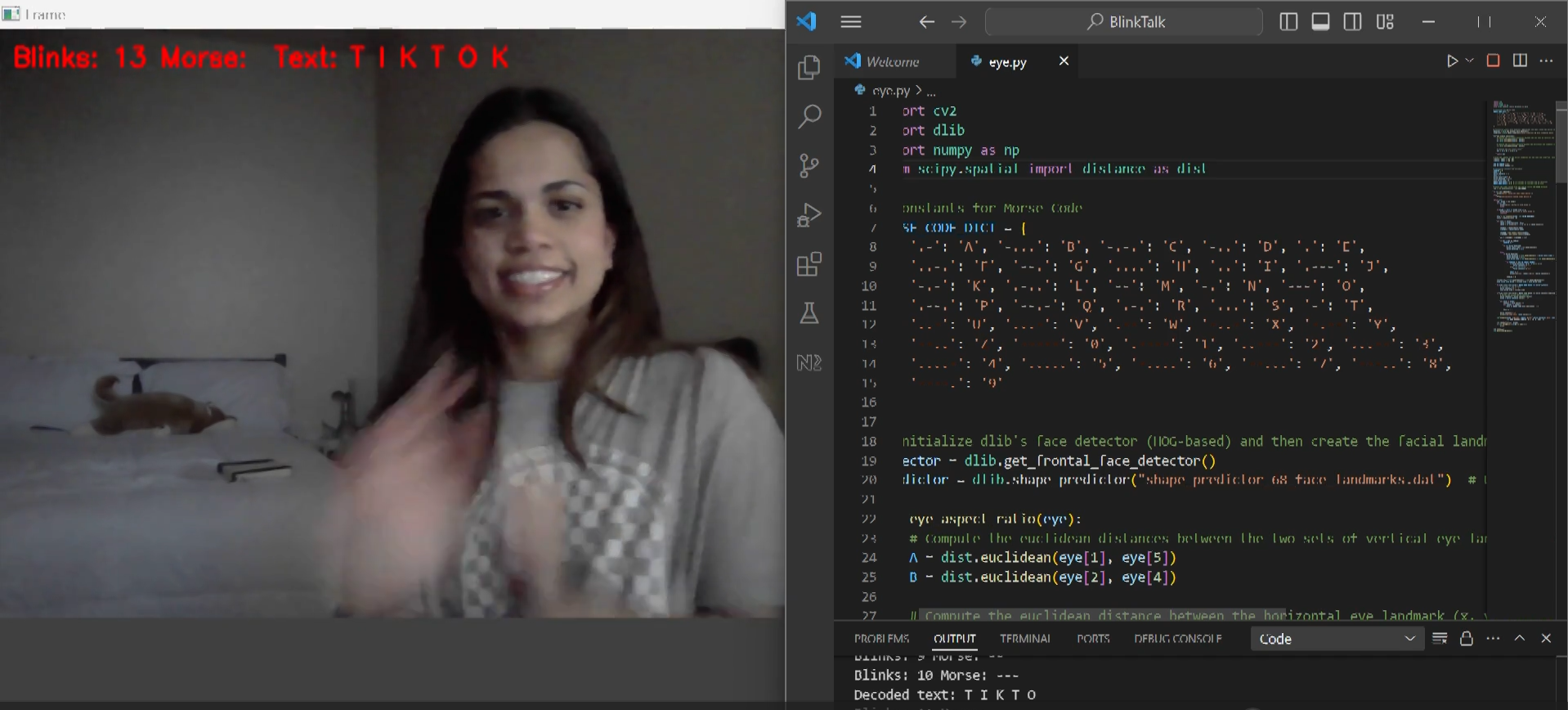Open the PROBLEMS panel tab
Image resolution: width=1568 pixels, height=710 pixels.
pos(881,639)
